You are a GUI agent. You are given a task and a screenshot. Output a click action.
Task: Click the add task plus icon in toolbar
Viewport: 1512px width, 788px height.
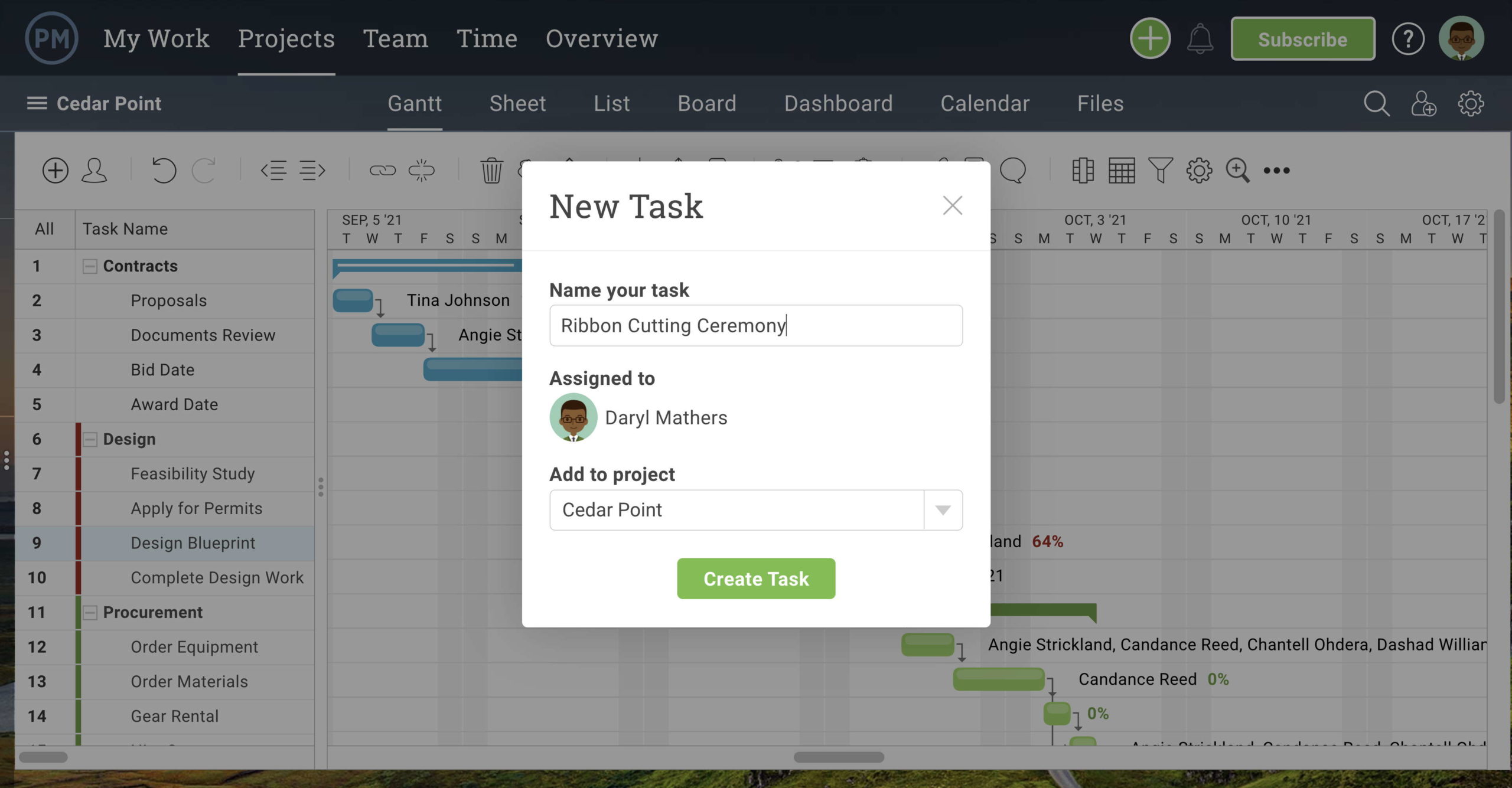(56, 171)
